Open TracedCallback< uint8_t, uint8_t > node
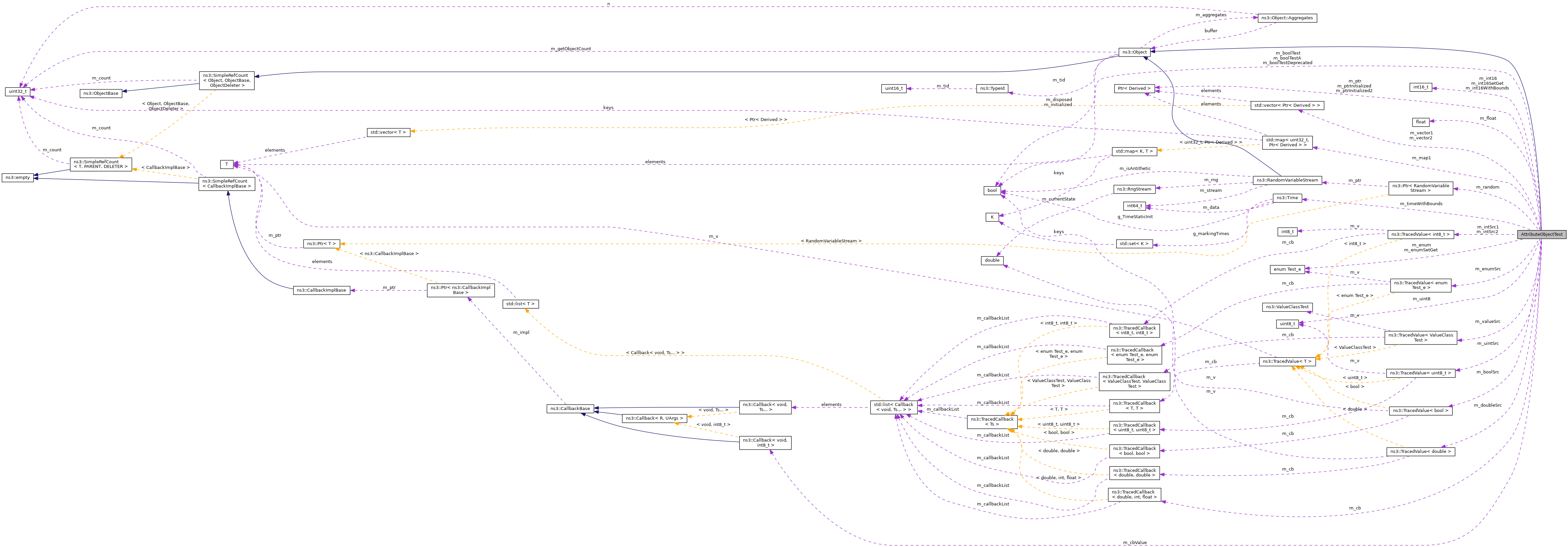The image size is (1568, 547). tap(1134, 428)
